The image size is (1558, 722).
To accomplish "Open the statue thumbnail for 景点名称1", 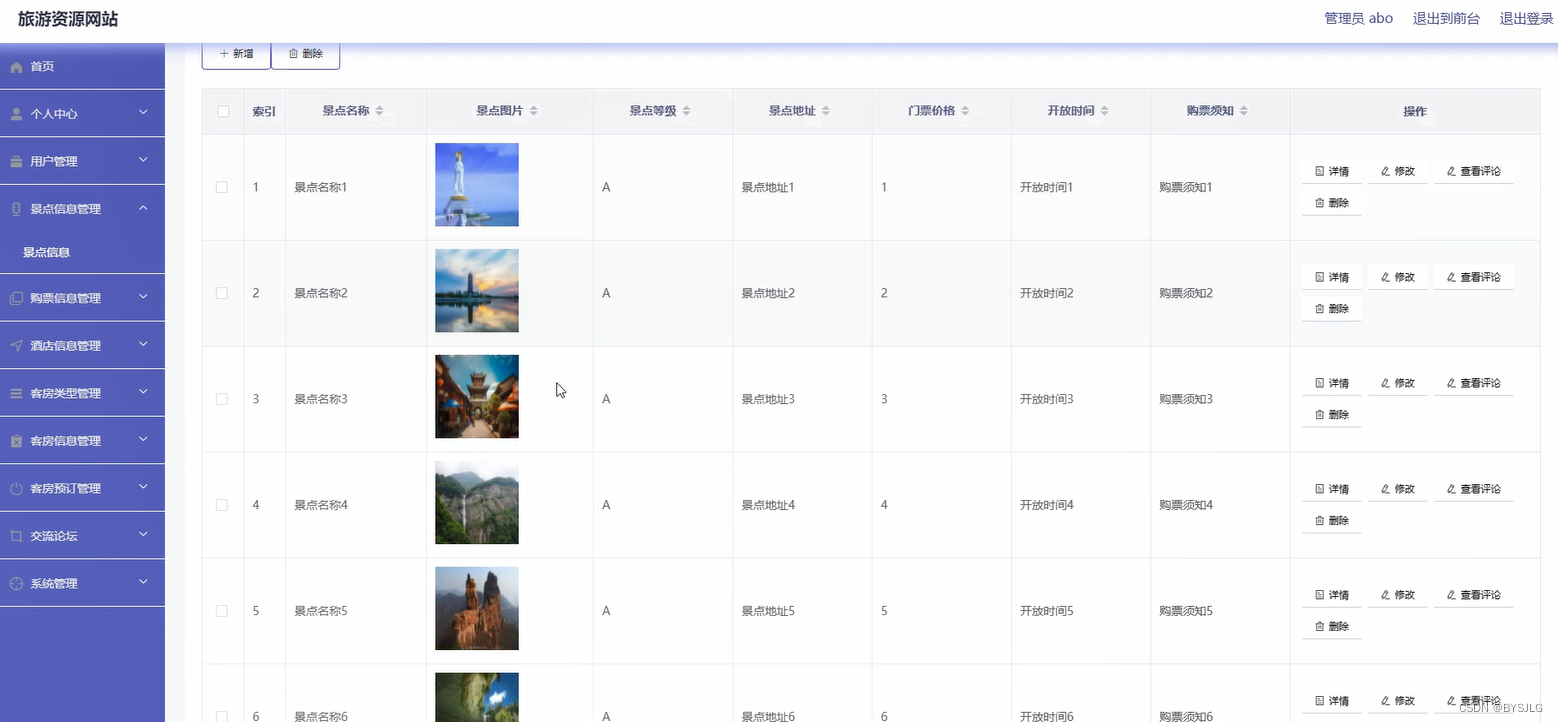I will pyautogui.click(x=477, y=185).
